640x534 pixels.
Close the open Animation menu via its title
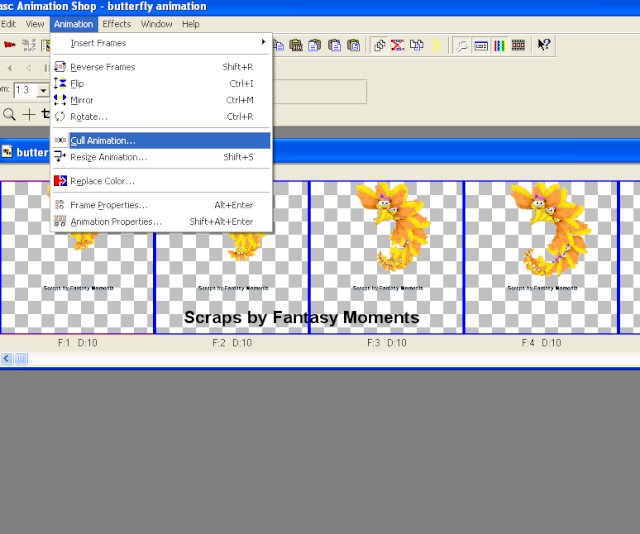pyautogui.click(x=73, y=24)
